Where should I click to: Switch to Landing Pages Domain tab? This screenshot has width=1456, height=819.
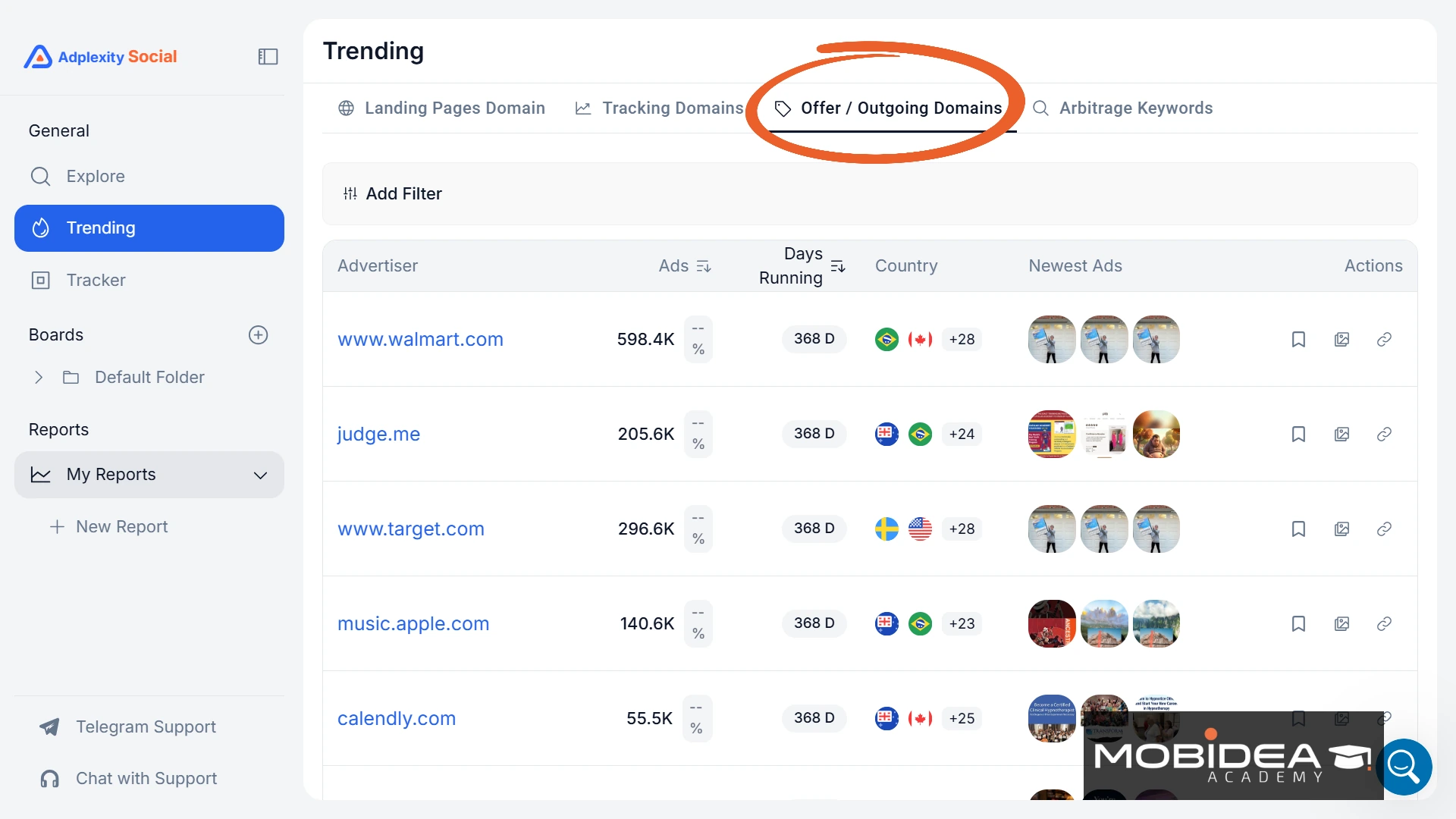tap(441, 108)
